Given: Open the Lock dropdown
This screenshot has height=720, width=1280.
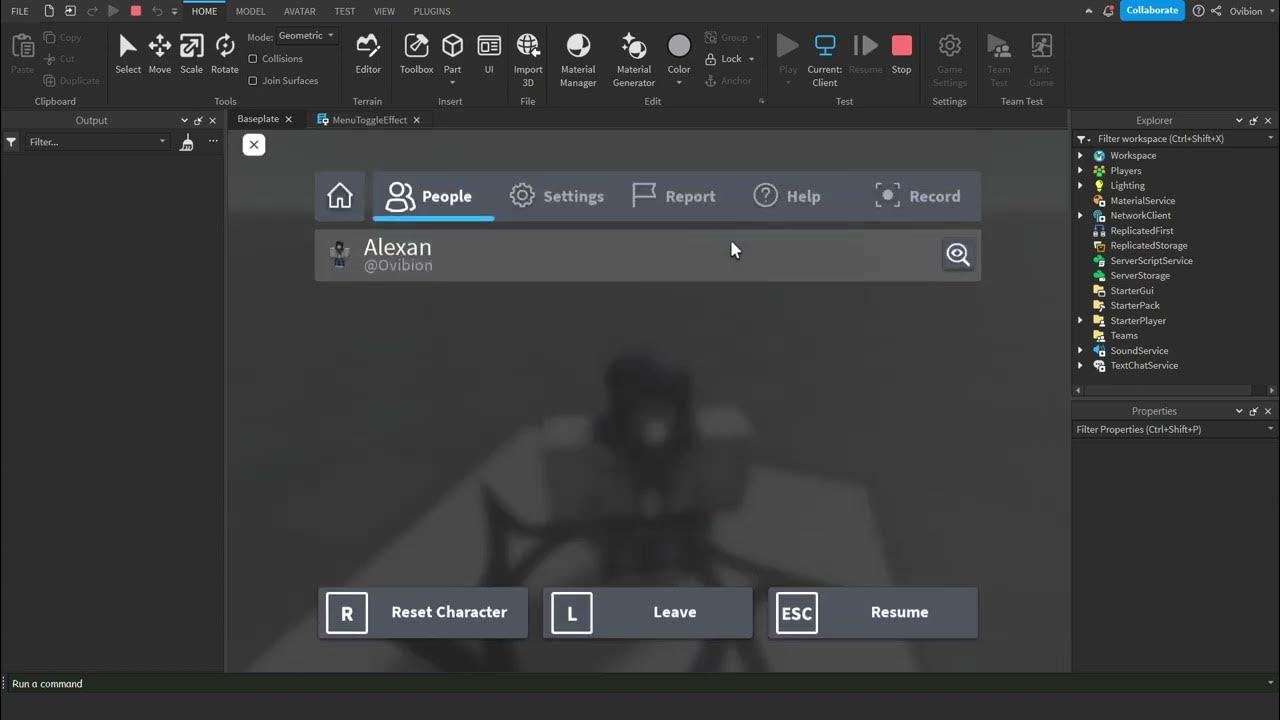Looking at the screenshot, I should 751,59.
